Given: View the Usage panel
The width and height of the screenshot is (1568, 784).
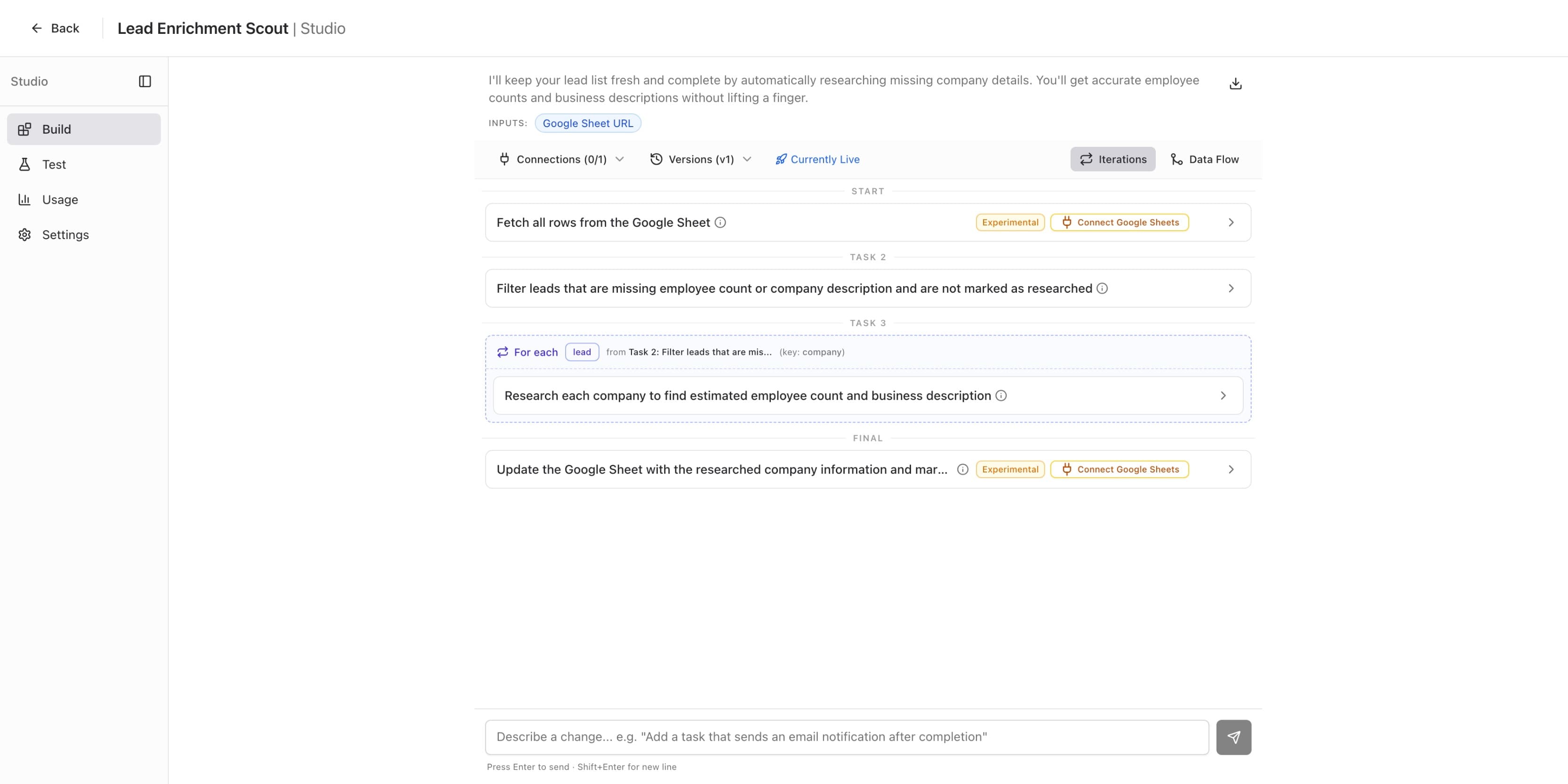Looking at the screenshot, I should (x=60, y=199).
